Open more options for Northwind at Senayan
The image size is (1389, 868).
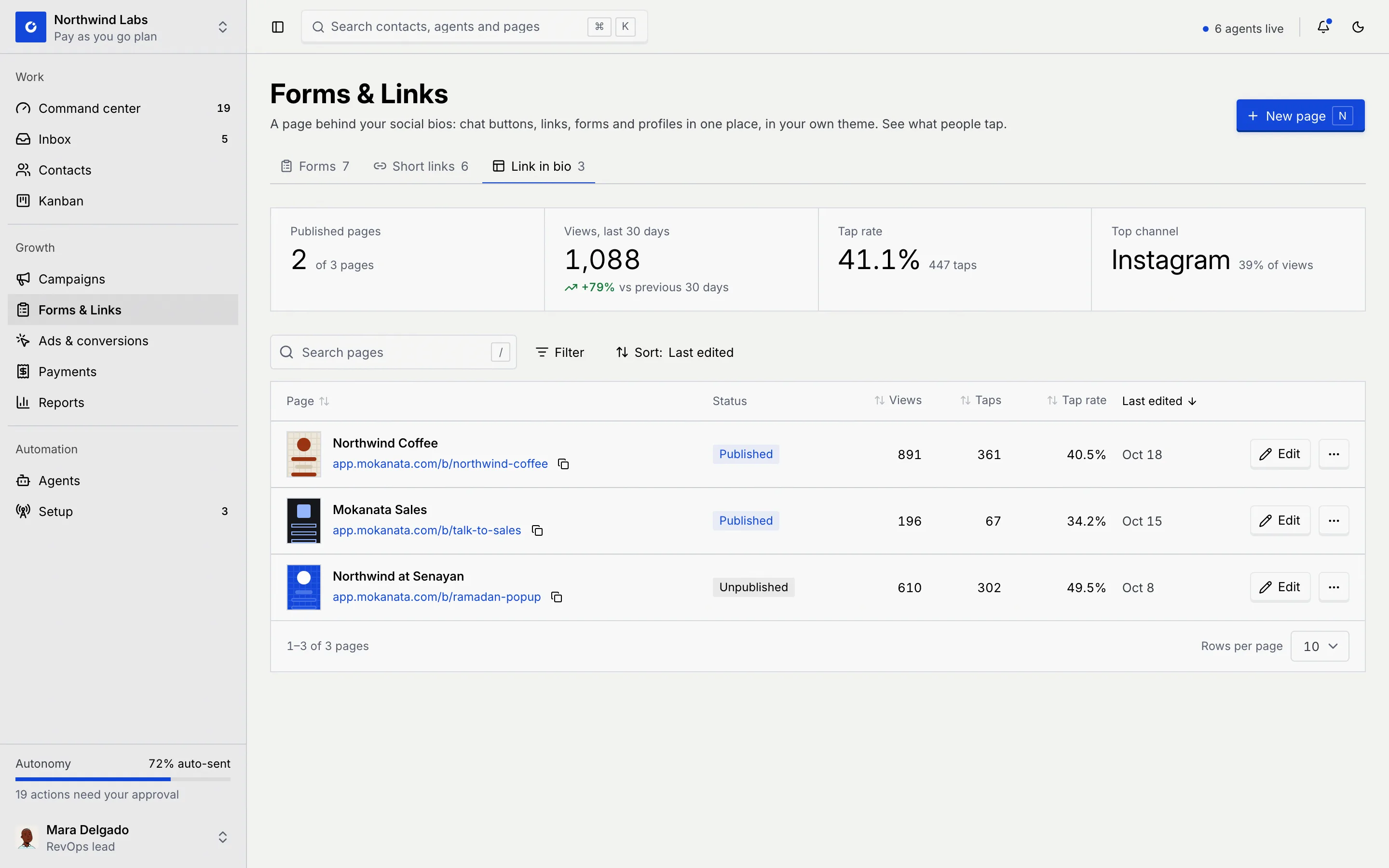click(x=1334, y=587)
